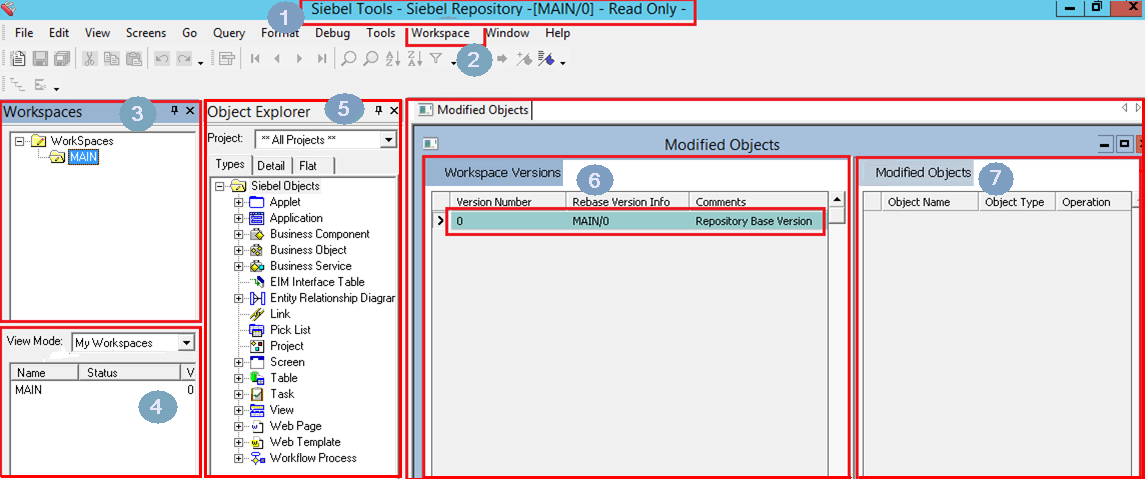Viewport: 1145px width, 479px height.
Task: Open dropdown arrow next to Redo icon
Action: click(x=200, y=64)
